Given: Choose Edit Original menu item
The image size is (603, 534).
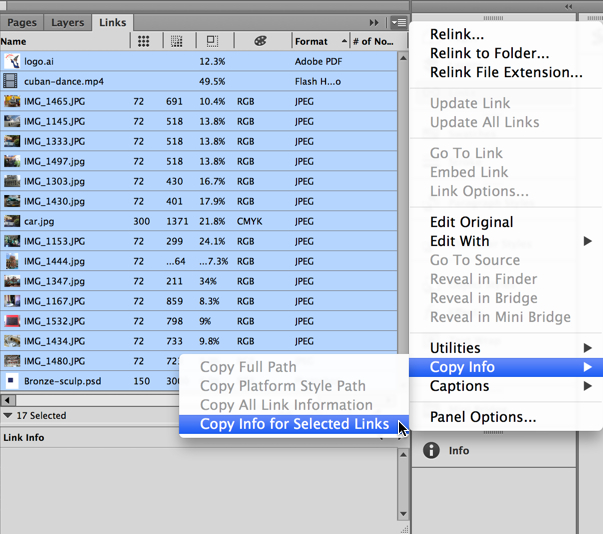Looking at the screenshot, I should pyautogui.click(x=471, y=222).
